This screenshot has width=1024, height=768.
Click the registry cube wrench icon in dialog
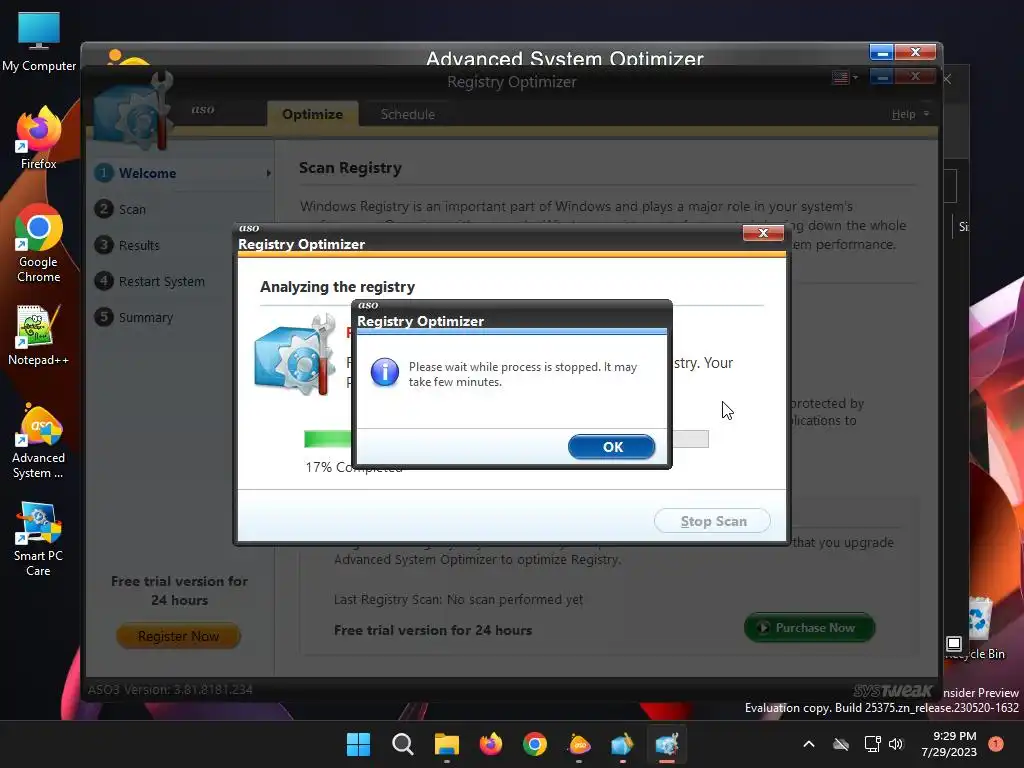[x=295, y=355]
